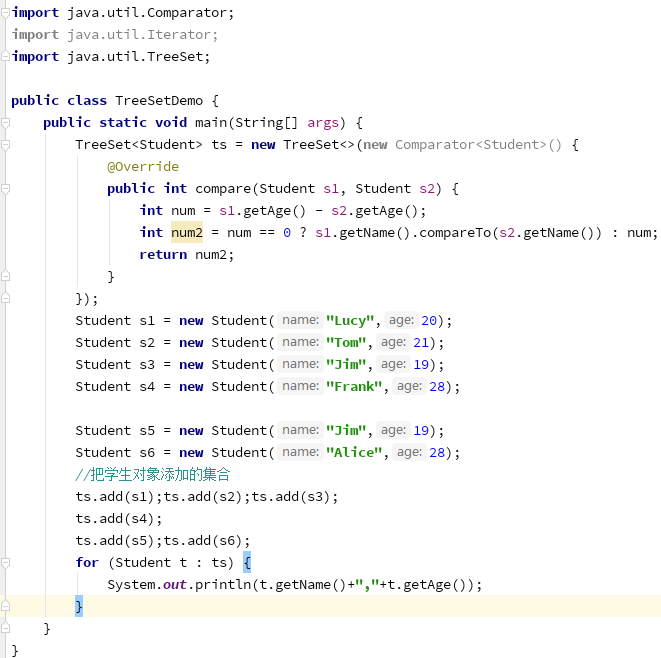Image resolution: width=661 pixels, height=658 pixels.
Task: Click the fold end marker at the TreeSet import line
Action: [5, 57]
